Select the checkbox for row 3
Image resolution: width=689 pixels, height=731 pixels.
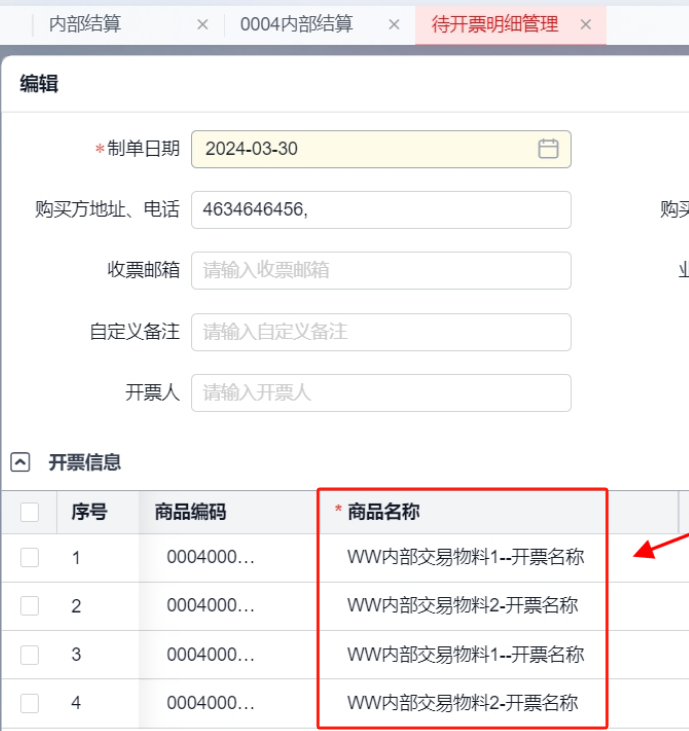point(30,655)
